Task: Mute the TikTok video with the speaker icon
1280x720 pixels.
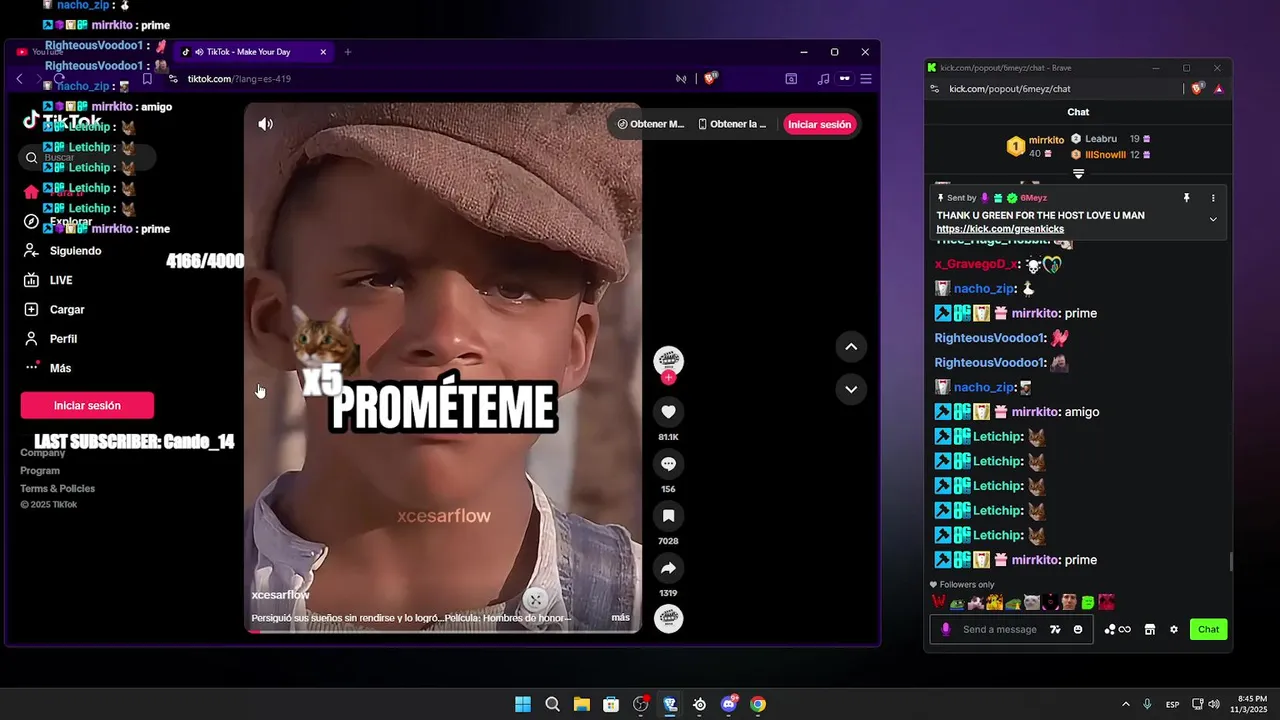Action: point(265,124)
